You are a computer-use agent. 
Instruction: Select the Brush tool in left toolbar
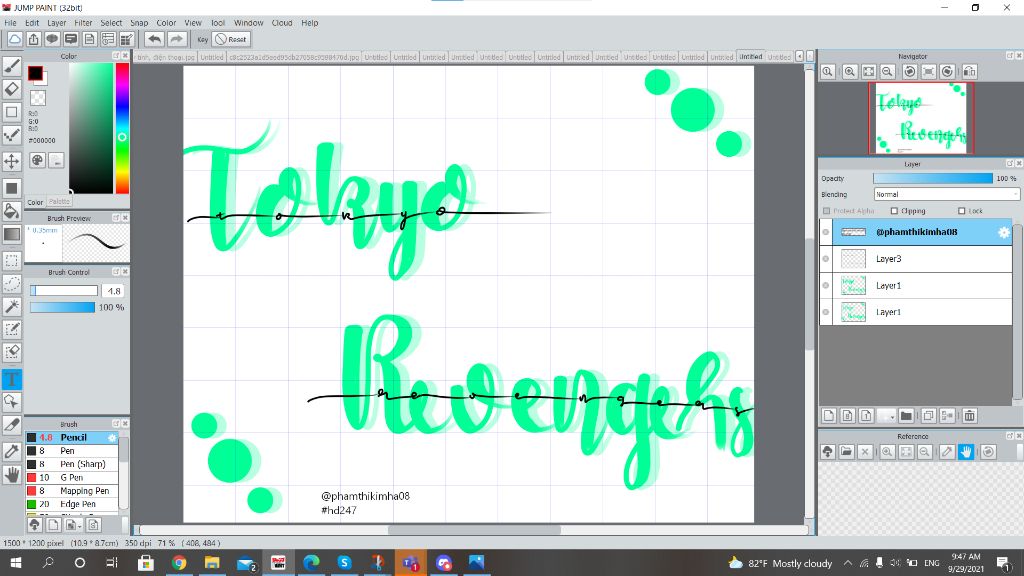pos(12,65)
